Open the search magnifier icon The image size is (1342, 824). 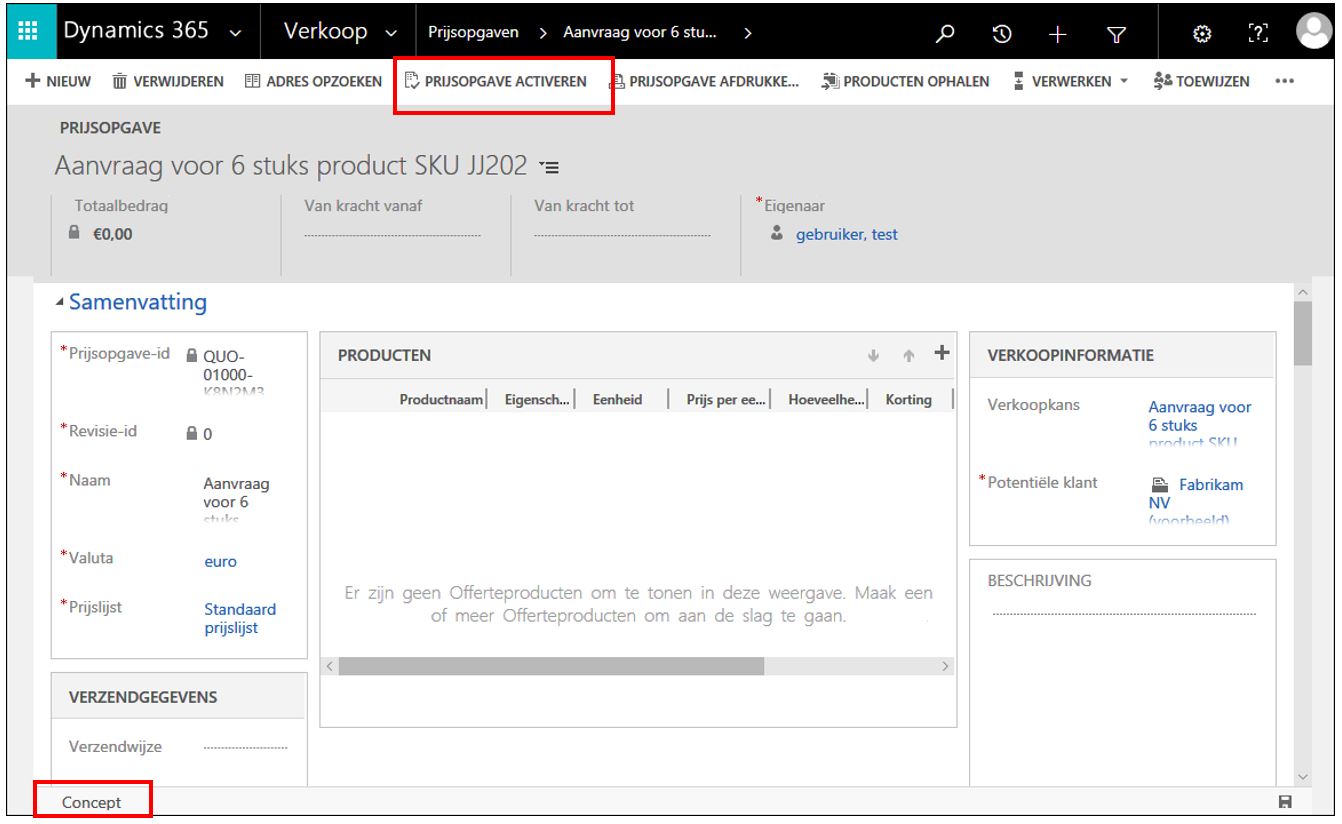tap(945, 33)
